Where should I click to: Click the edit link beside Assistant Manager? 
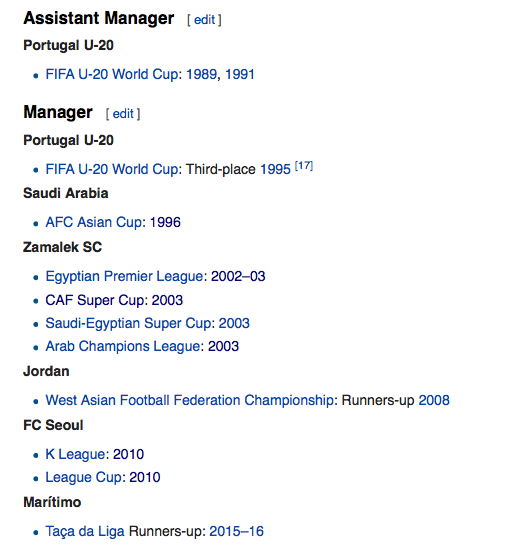[x=205, y=20]
